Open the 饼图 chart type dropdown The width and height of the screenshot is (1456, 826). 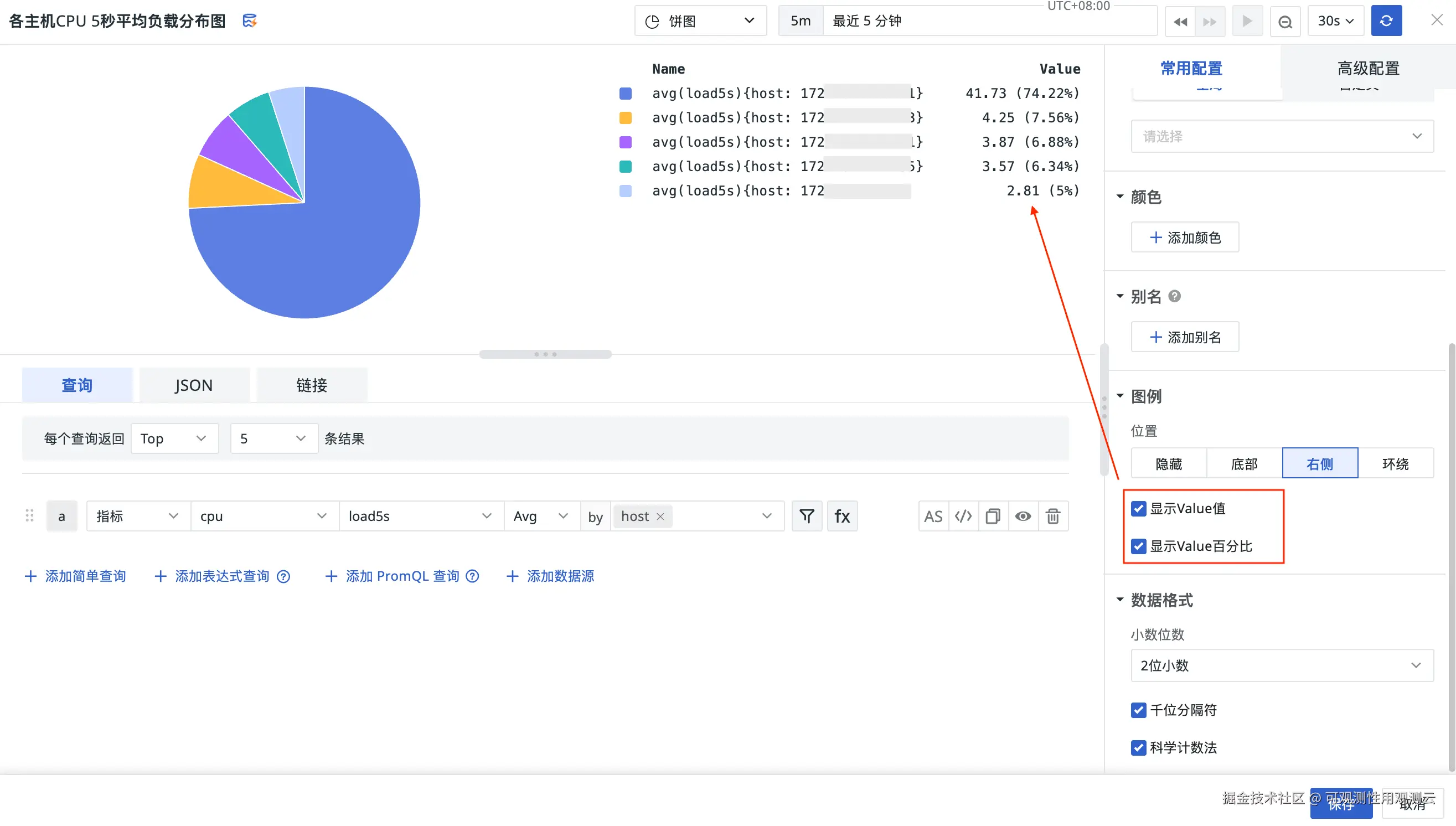700,21
